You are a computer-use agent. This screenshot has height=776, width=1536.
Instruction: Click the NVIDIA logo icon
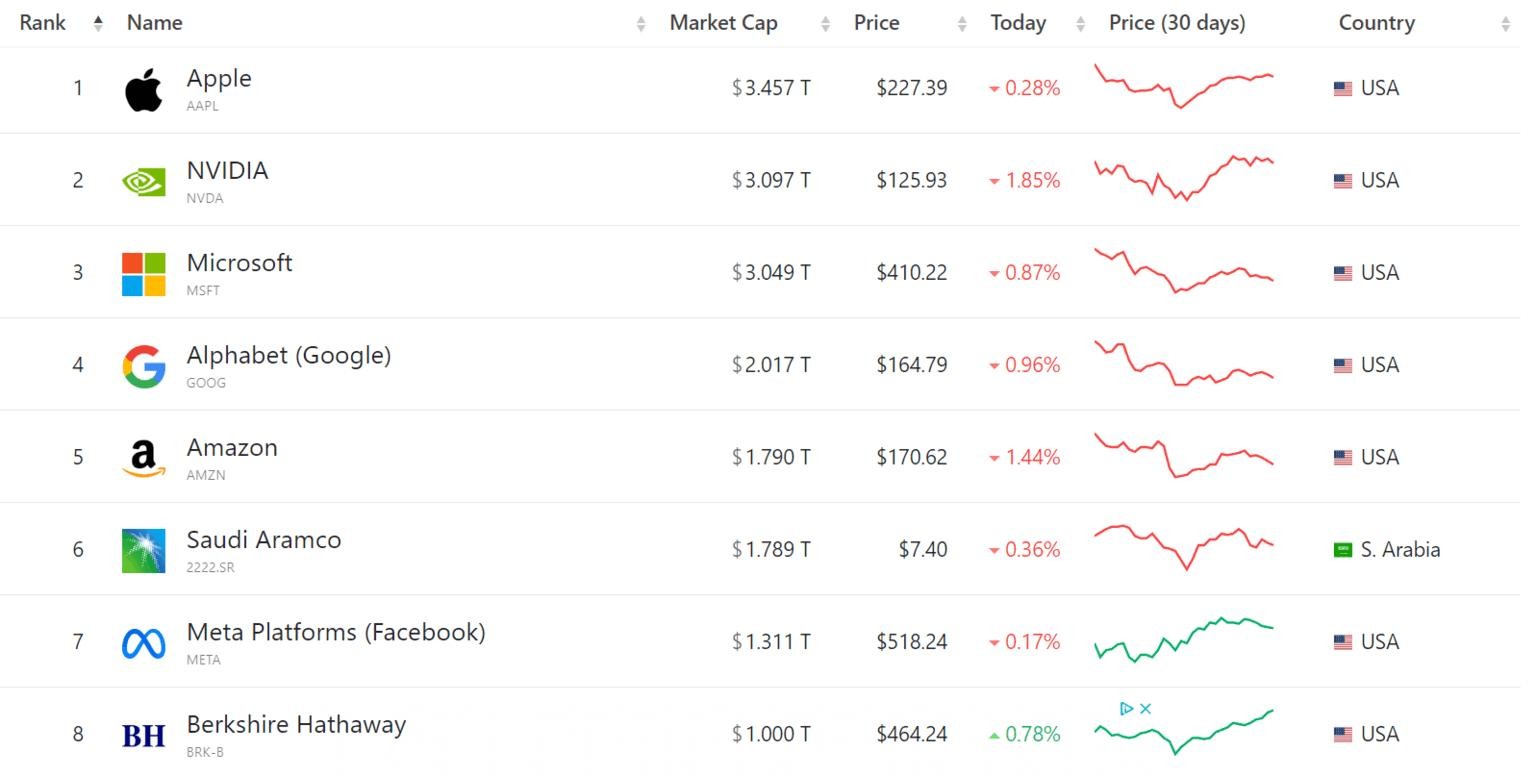click(143, 182)
